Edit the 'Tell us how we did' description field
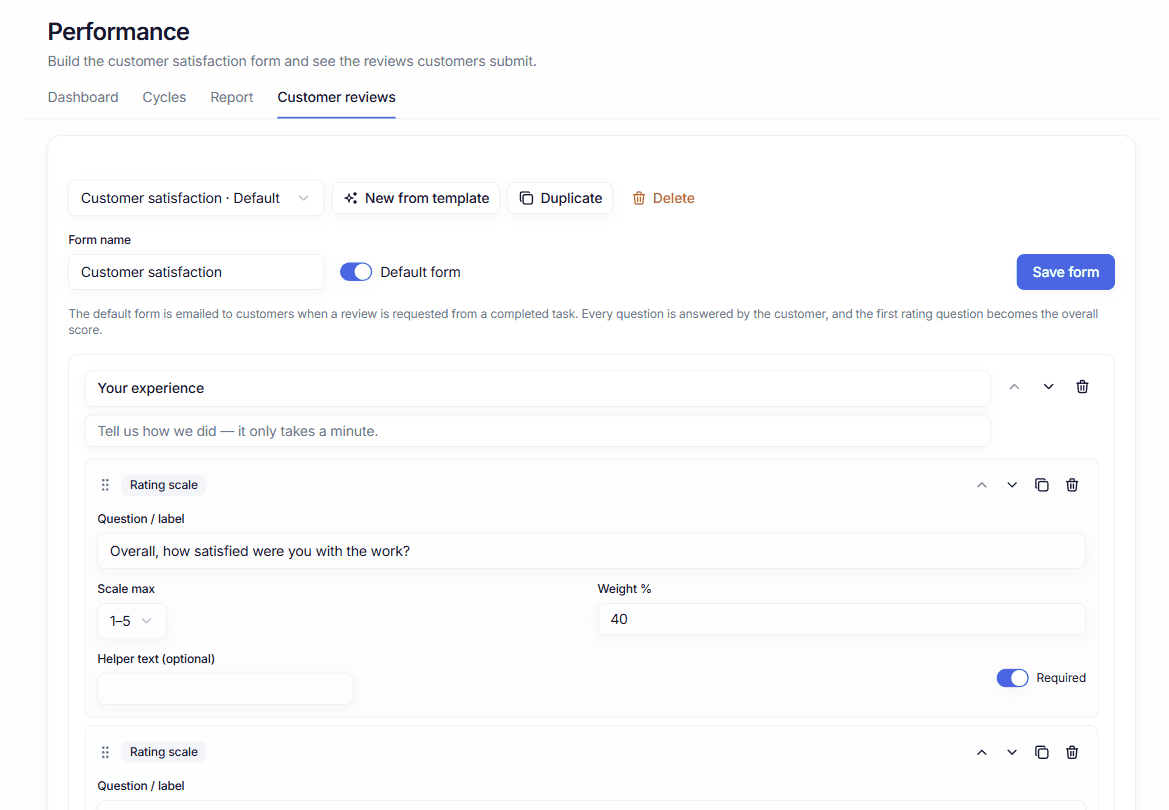This screenshot has height=810, width=1169. (x=537, y=431)
